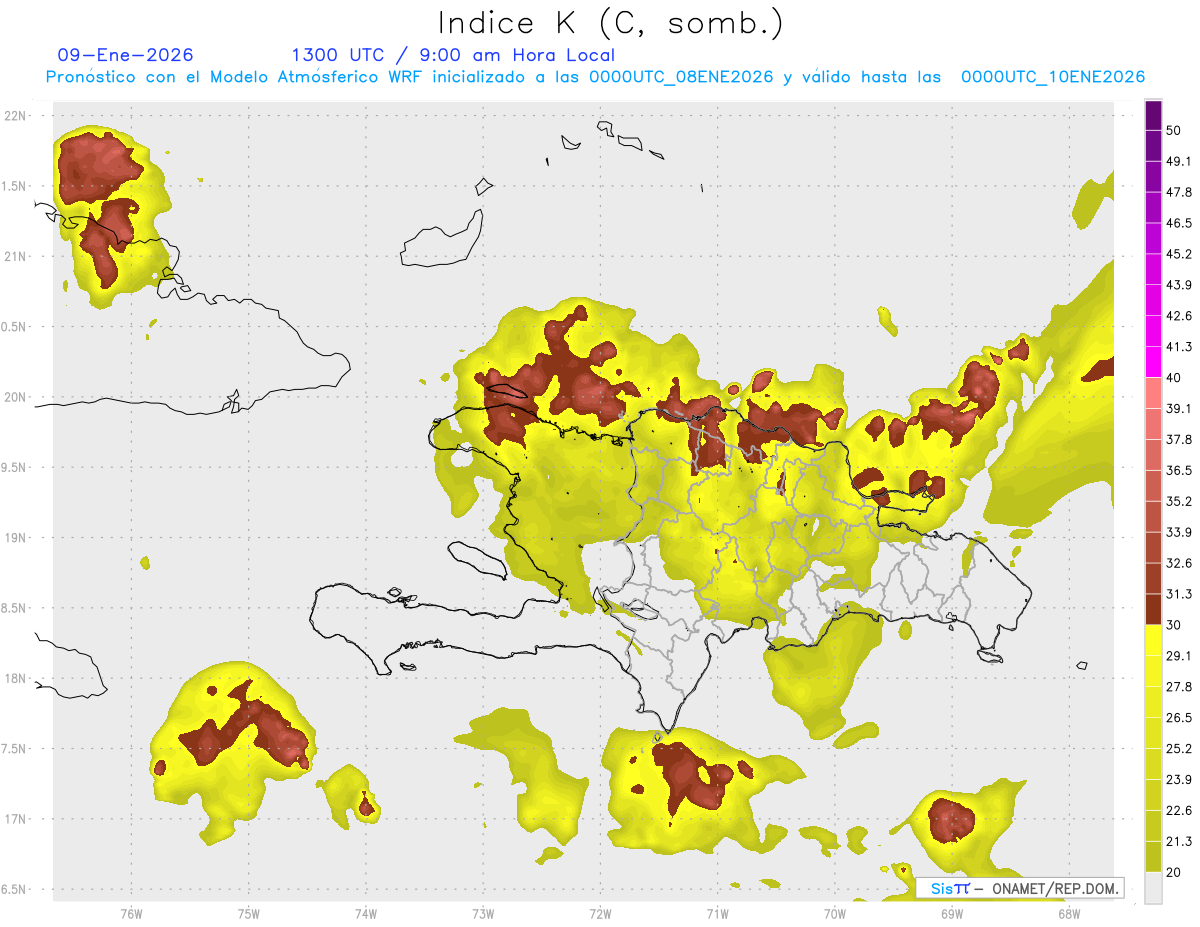
Task: Click the colorbar value "32.6"
Action: pos(1179,563)
